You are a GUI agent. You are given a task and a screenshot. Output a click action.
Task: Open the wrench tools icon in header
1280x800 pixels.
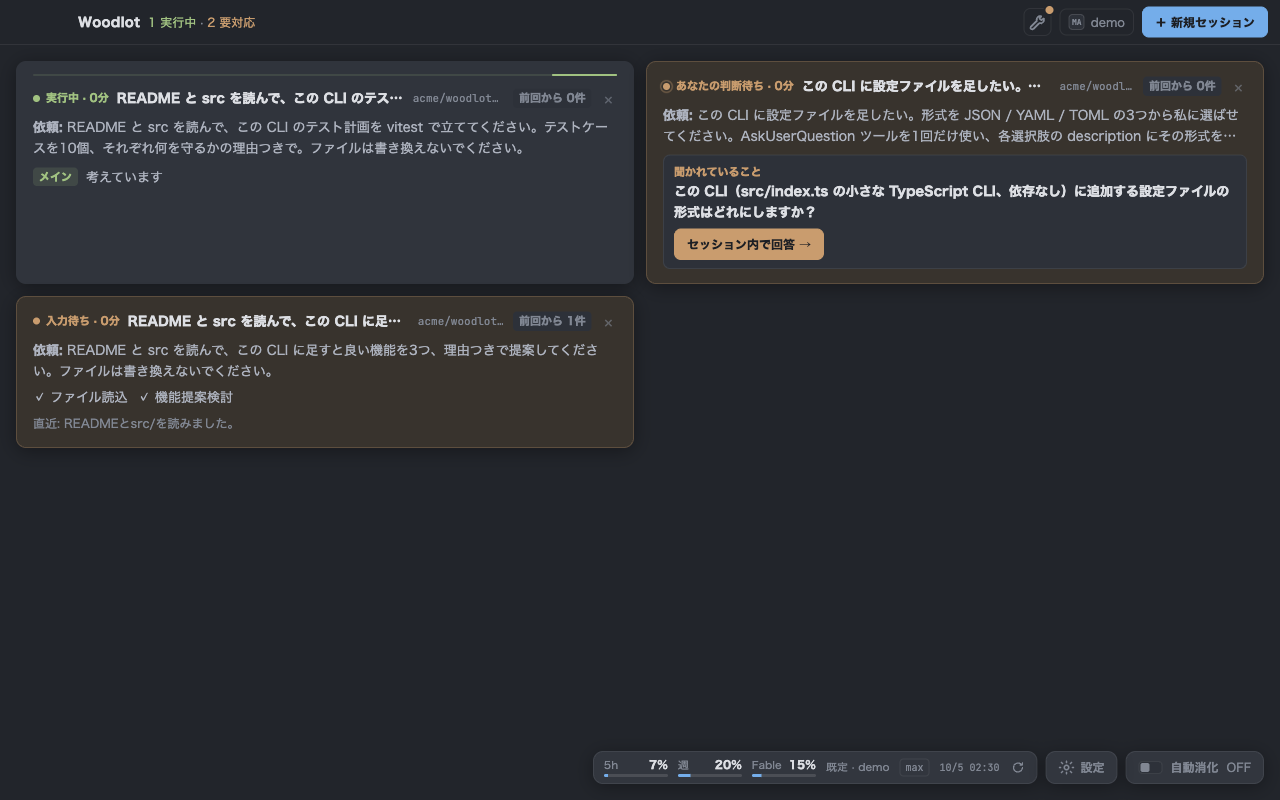tap(1037, 22)
